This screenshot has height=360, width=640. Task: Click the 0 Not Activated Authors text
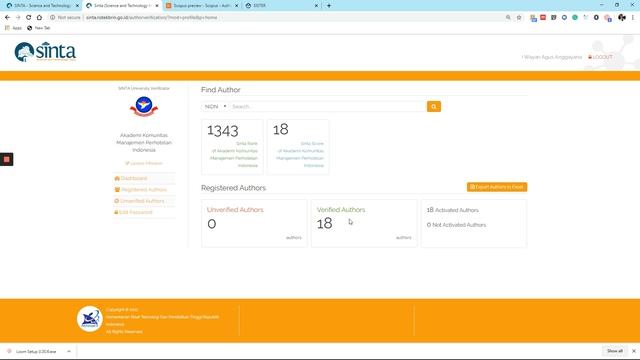pos(456,225)
